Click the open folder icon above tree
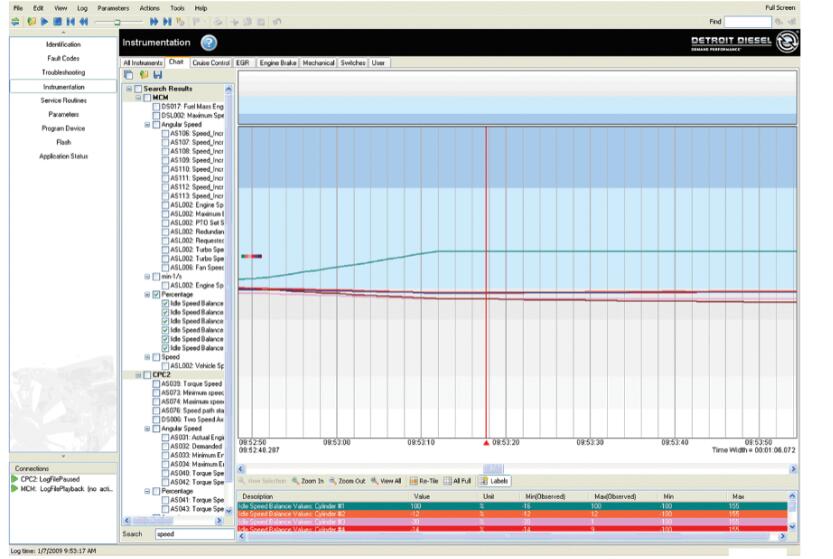Image resolution: width=833 pixels, height=559 pixels. [x=142, y=75]
